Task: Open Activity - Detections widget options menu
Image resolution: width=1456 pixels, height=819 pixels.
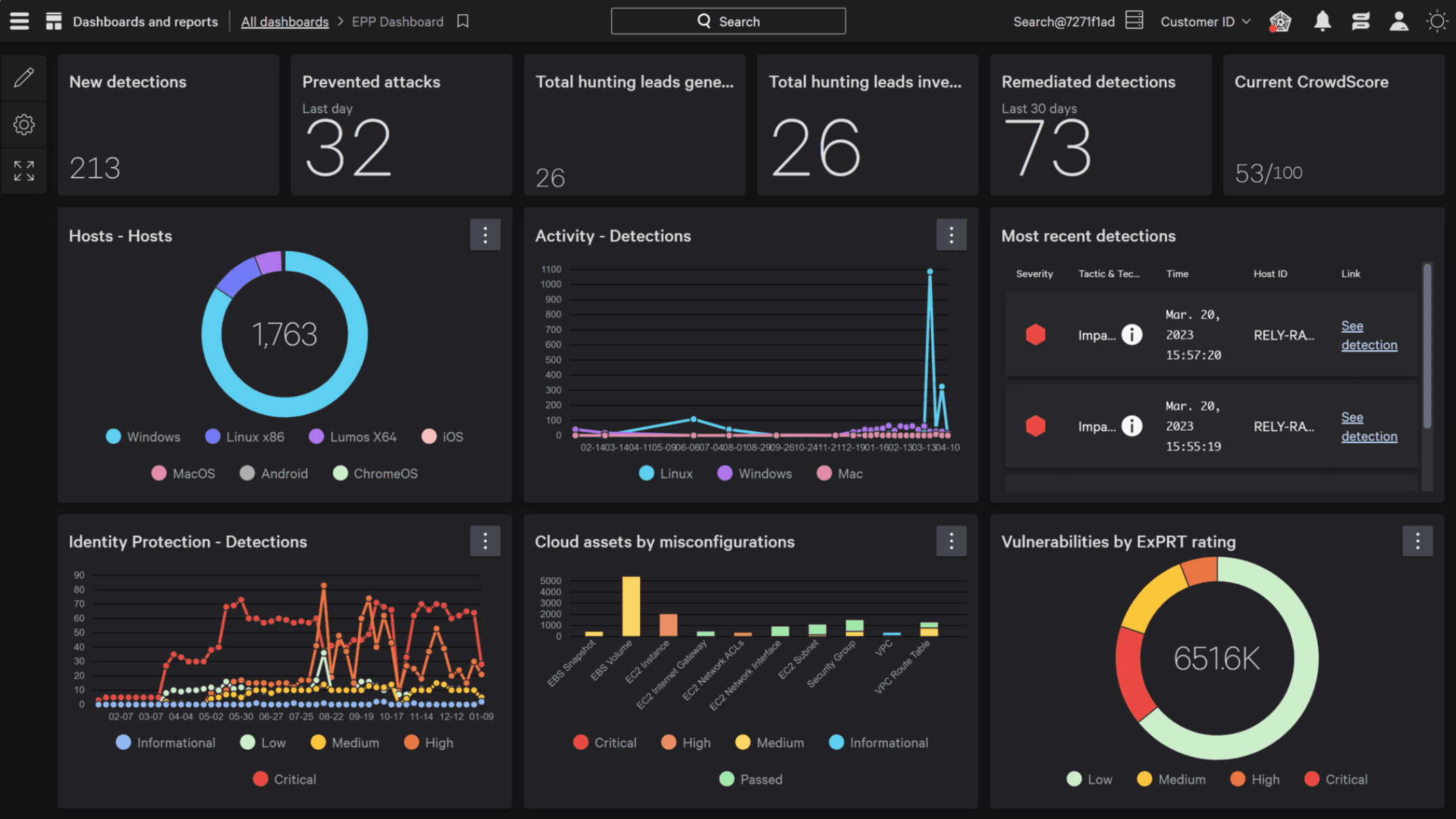Action: pyautogui.click(x=951, y=235)
